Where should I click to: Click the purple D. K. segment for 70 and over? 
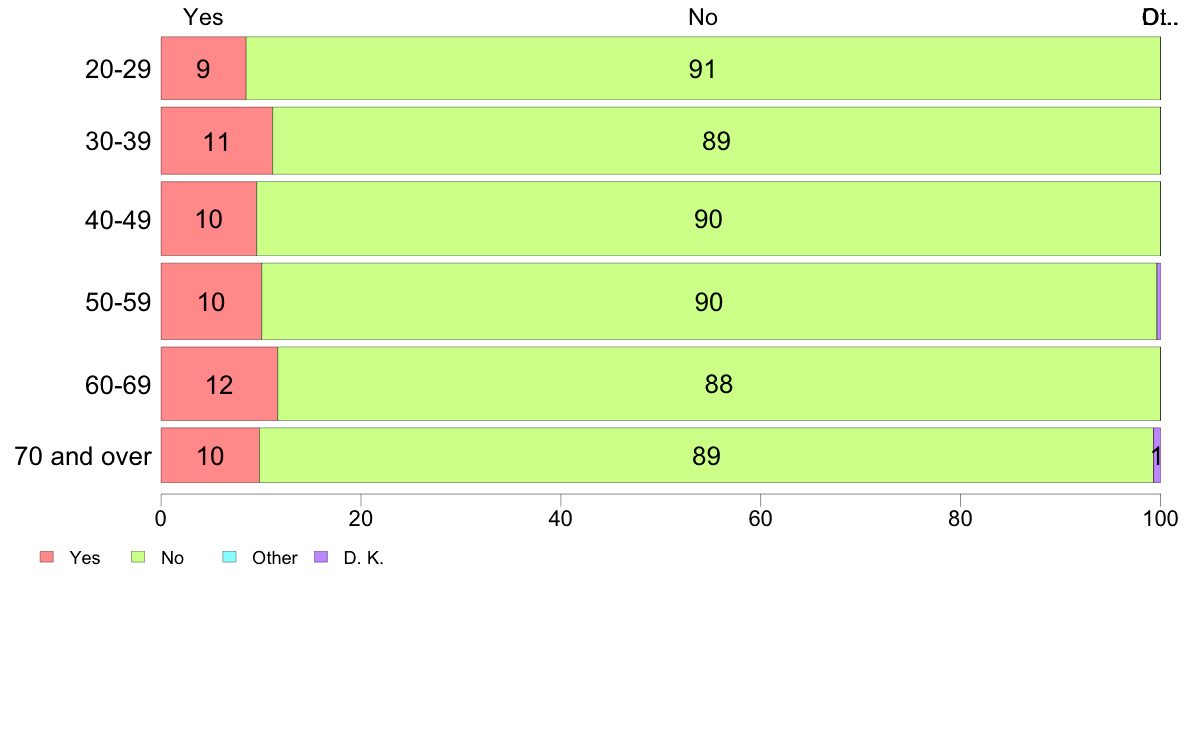pos(1157,456)
